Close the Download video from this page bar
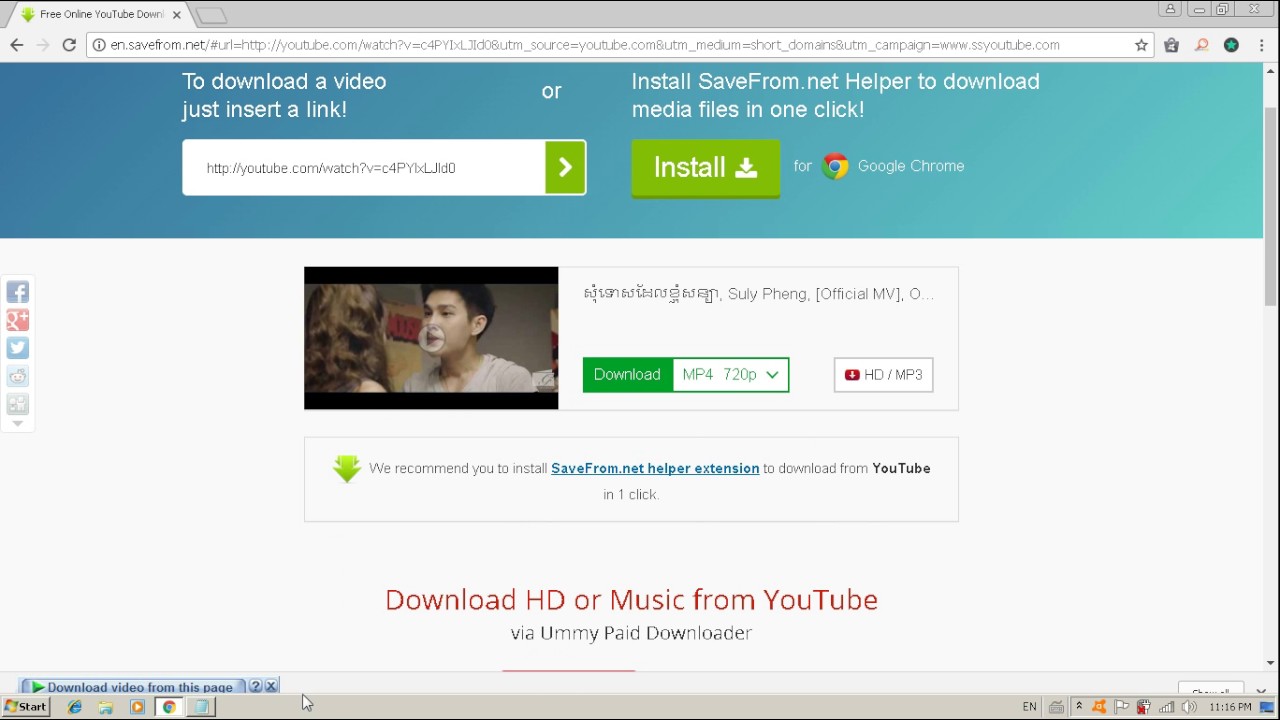This screenshot has width=1280, height=720. click(271, 686)
